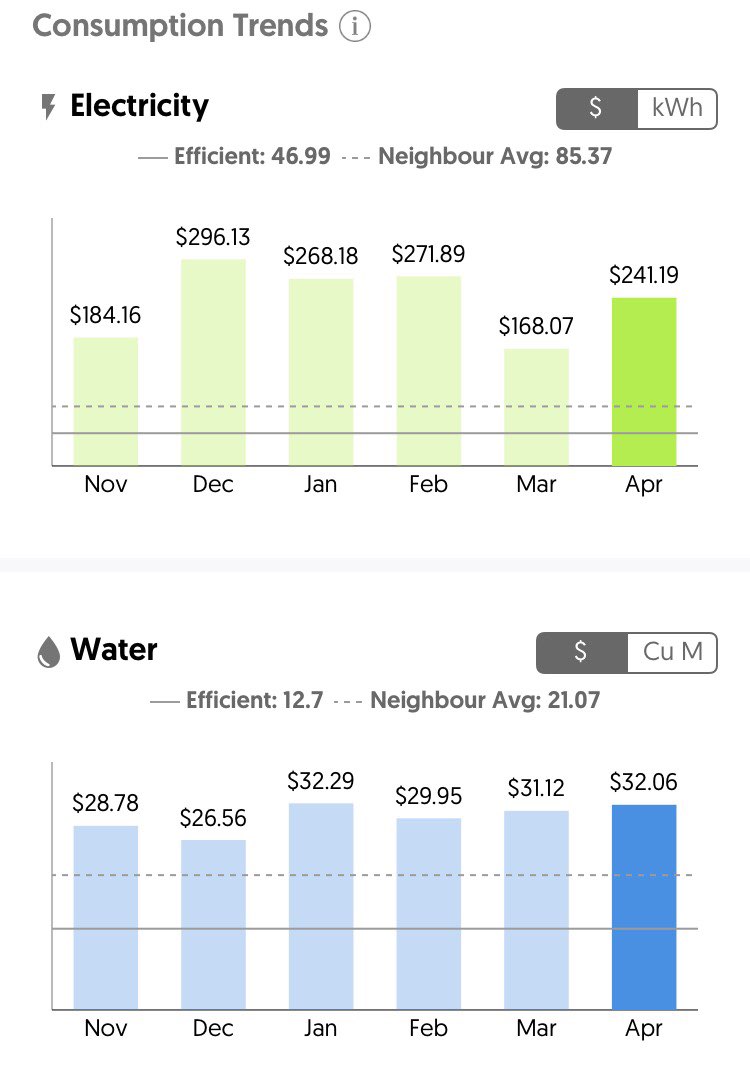Switch Electricity chart to kWh units
750x1081 pixels.
pyautogui.click(x=677, y=108)
